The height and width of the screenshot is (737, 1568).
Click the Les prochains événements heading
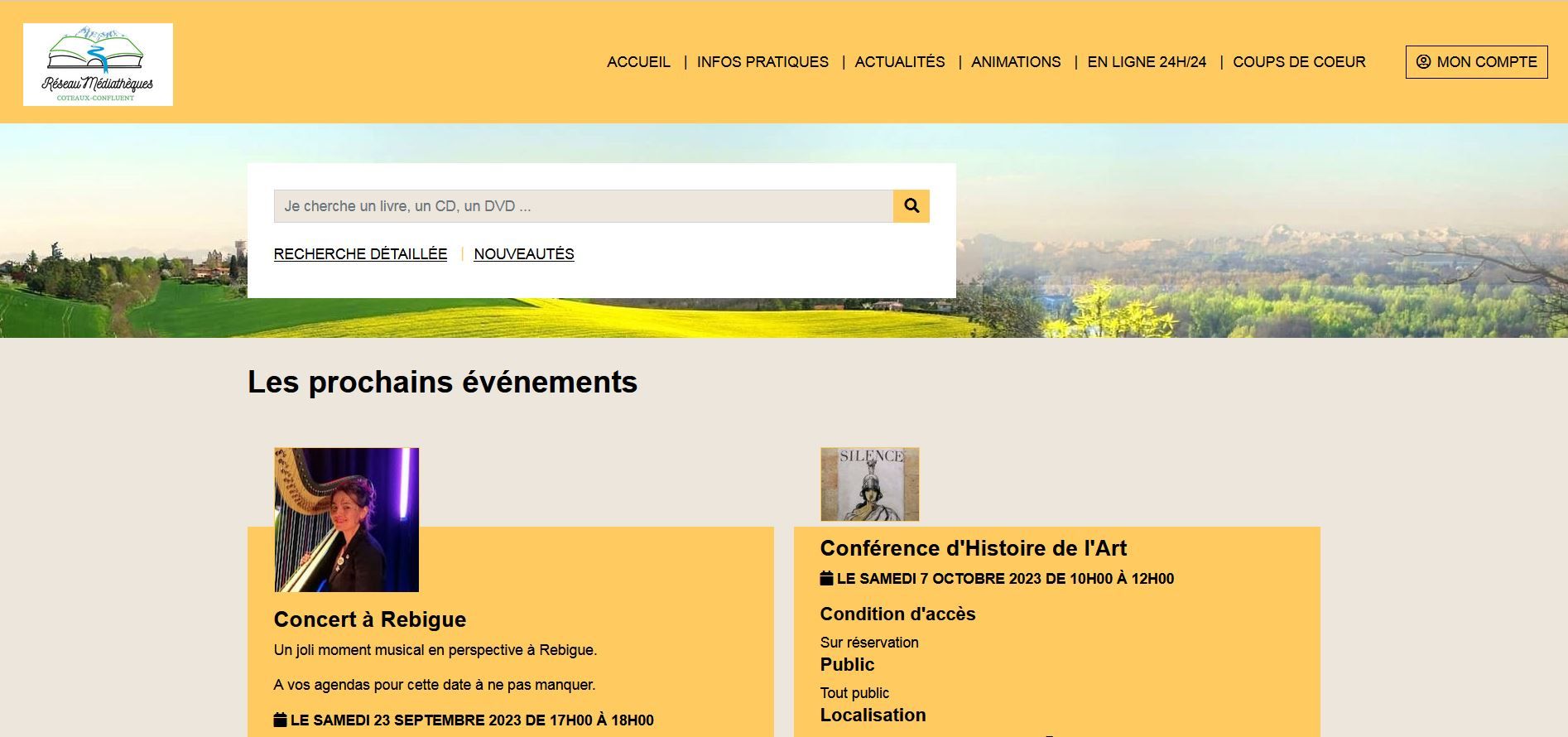442,382
